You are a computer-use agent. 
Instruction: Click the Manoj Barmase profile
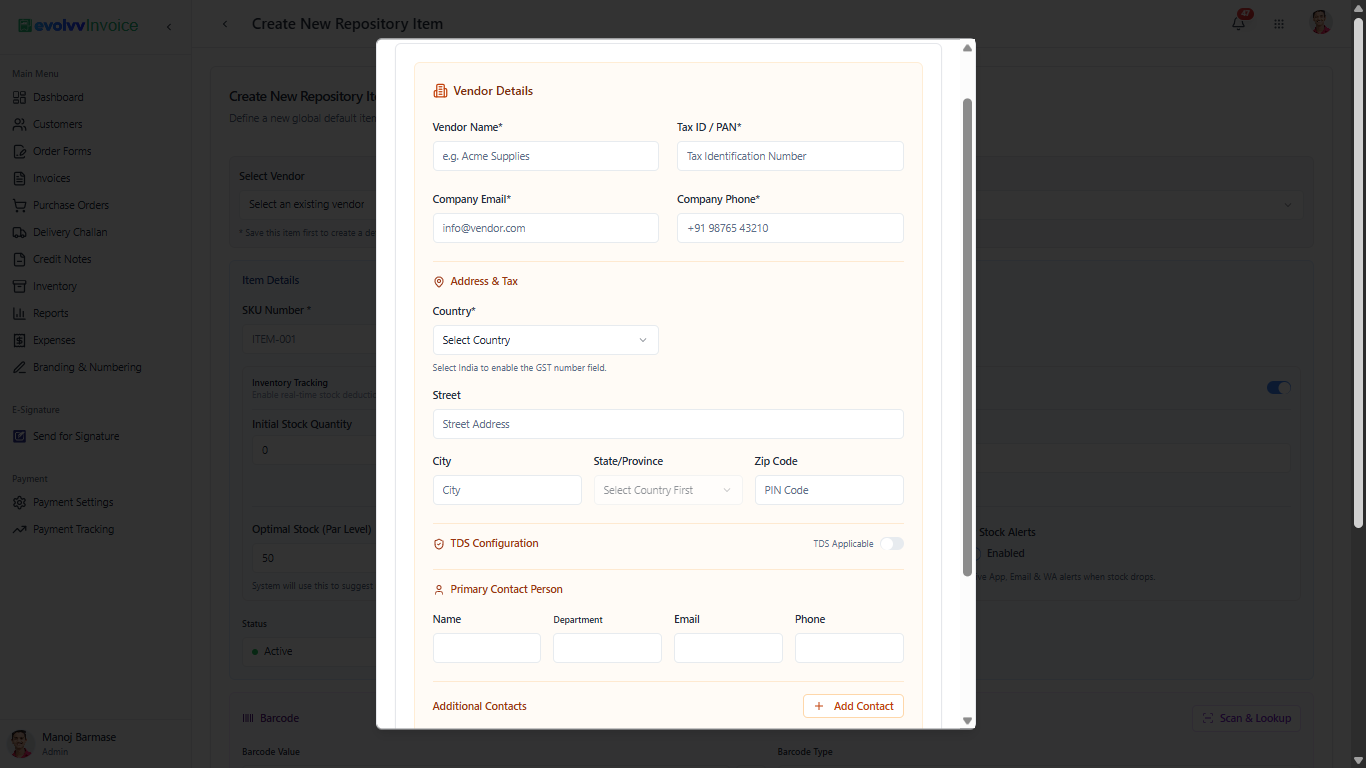pos(79,743)
